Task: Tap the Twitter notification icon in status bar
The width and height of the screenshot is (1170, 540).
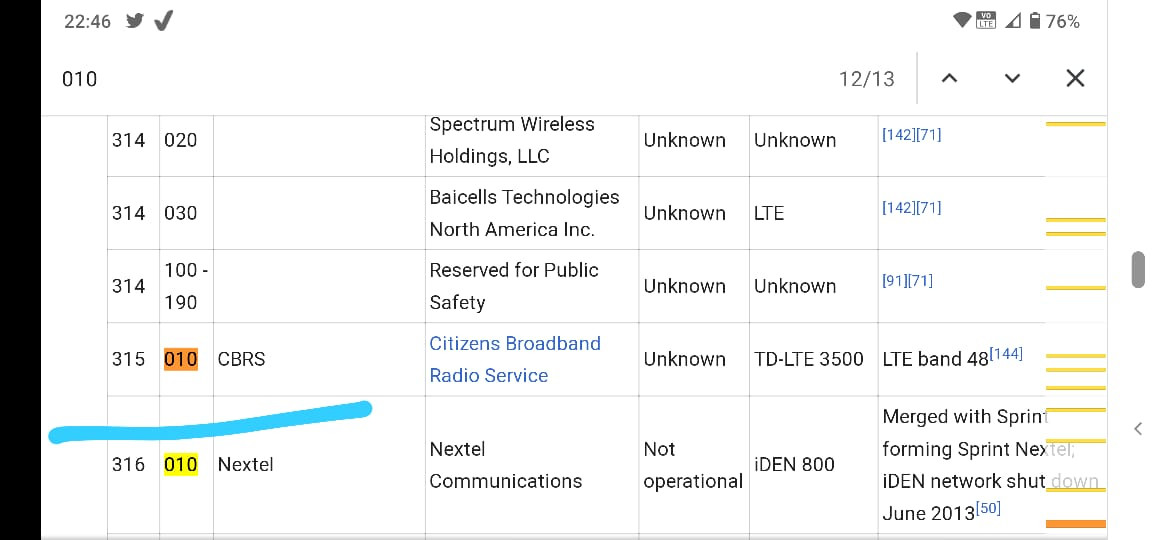Action: (135, 21)
